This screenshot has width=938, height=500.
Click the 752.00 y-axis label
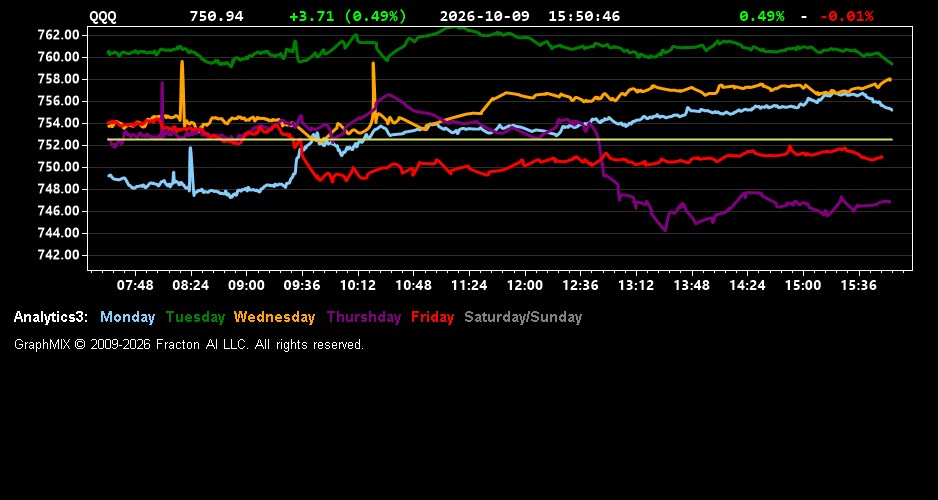tap(60, 145)
